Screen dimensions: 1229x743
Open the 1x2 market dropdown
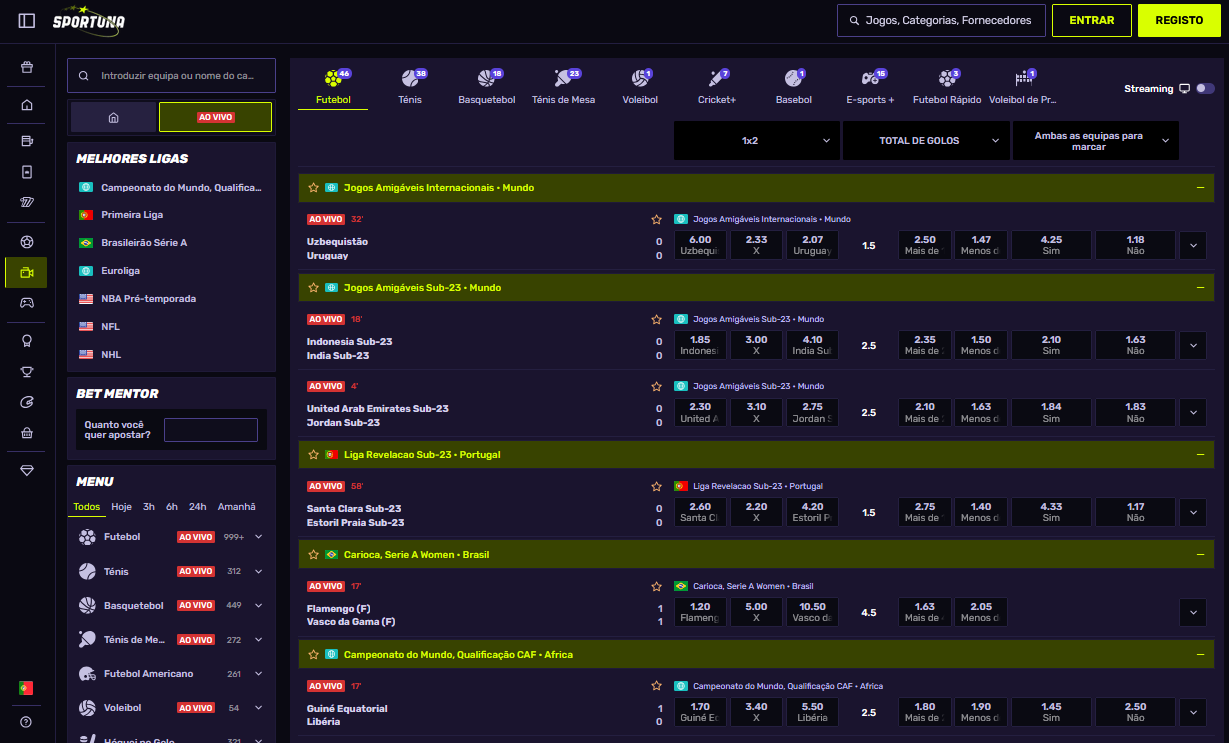756,141
